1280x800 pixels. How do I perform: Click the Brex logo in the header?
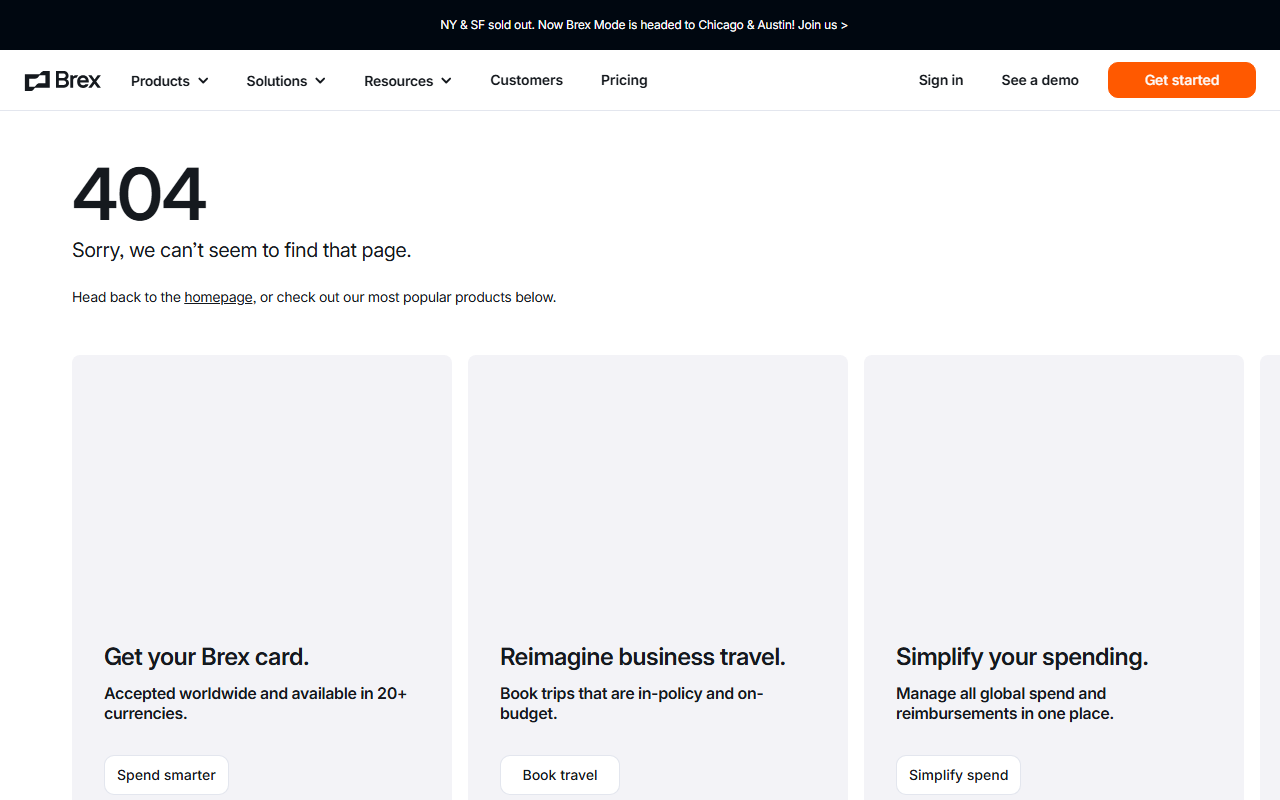pyautogui.click(x=63, y=81)
